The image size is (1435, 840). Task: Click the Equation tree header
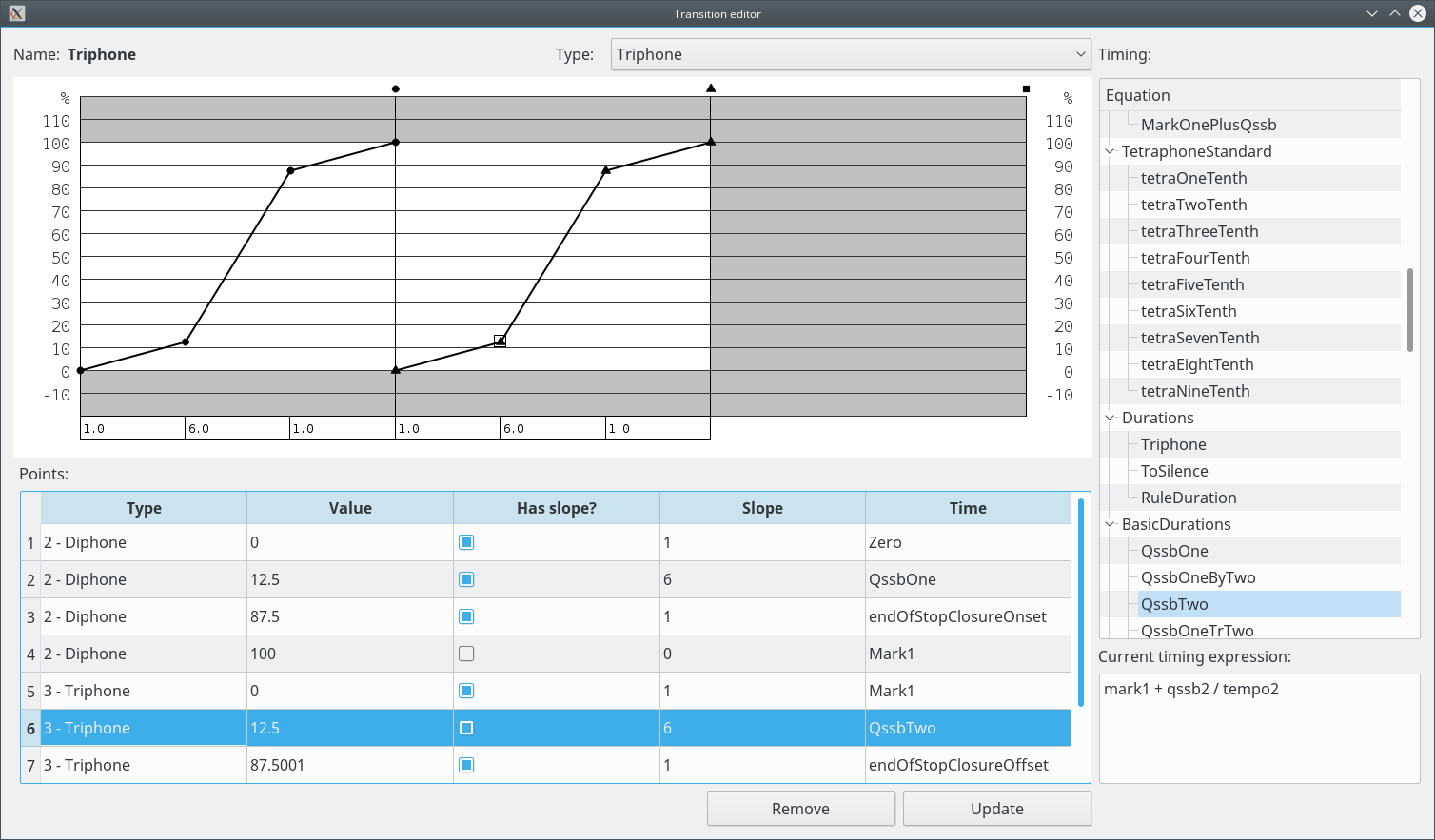pos(1250,95)
